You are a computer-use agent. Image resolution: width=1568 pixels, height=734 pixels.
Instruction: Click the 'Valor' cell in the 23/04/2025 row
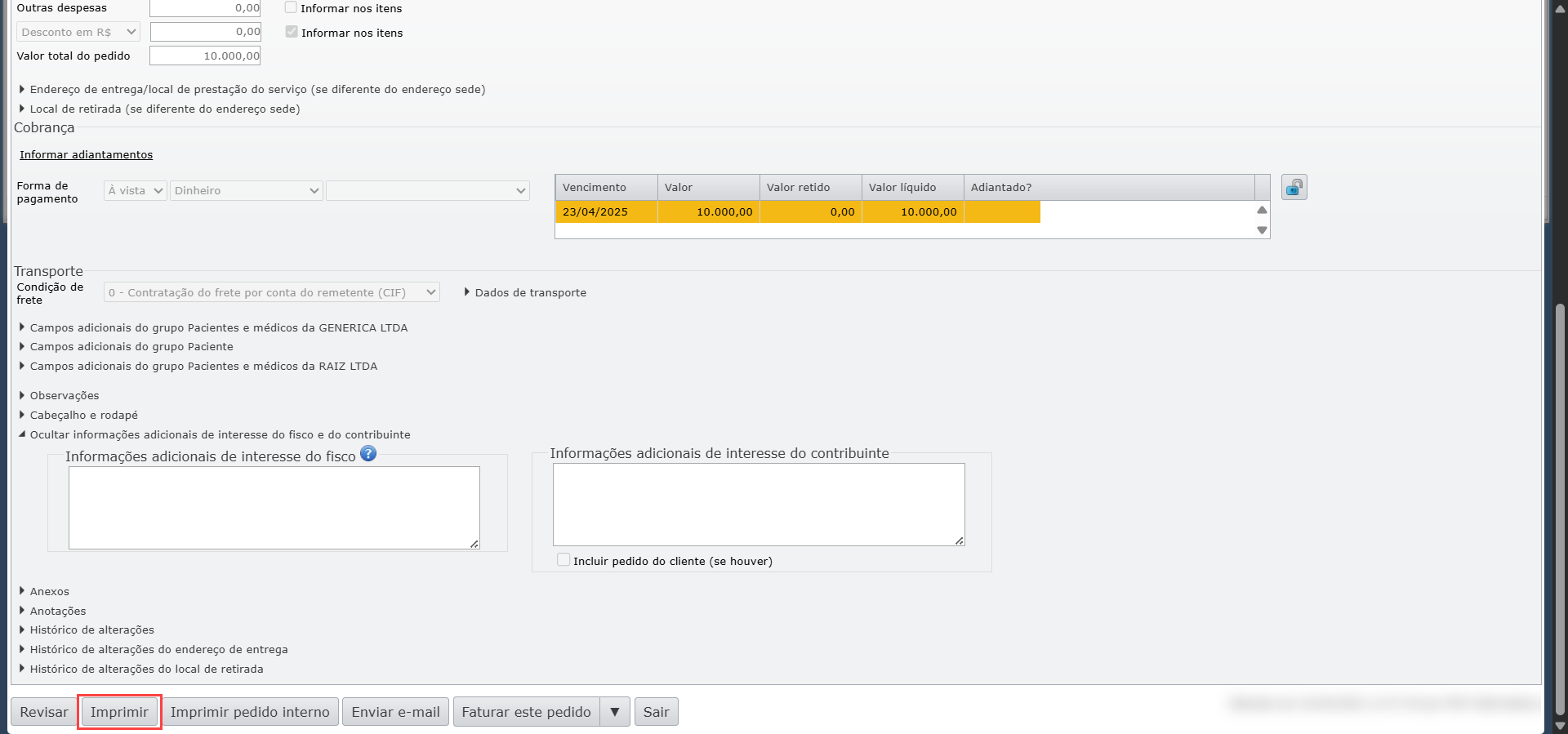(709, 211)
